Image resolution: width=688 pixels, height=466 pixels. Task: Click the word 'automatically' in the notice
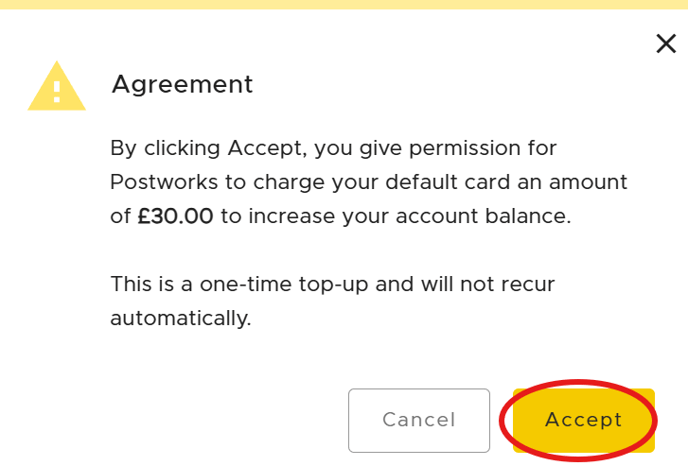pos(179,319)
